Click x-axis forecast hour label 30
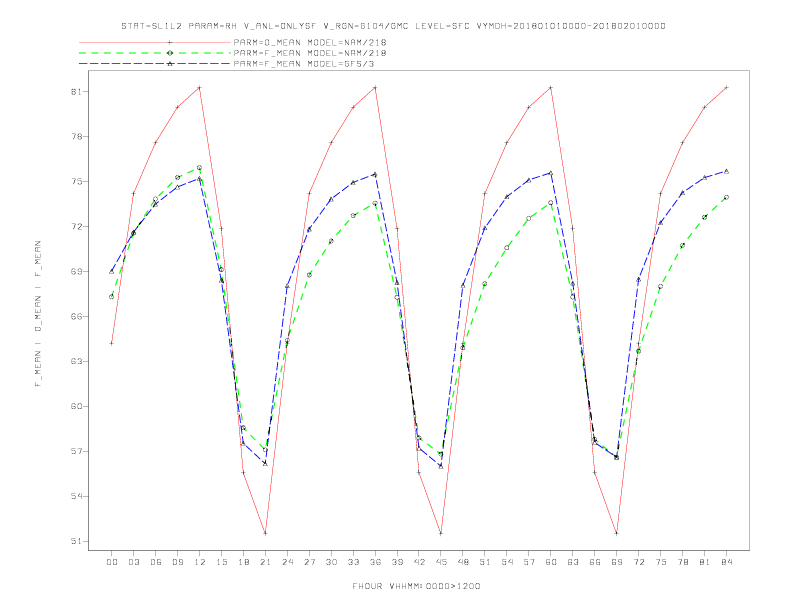Screen dimensions: 792x612 pos(331,562)
